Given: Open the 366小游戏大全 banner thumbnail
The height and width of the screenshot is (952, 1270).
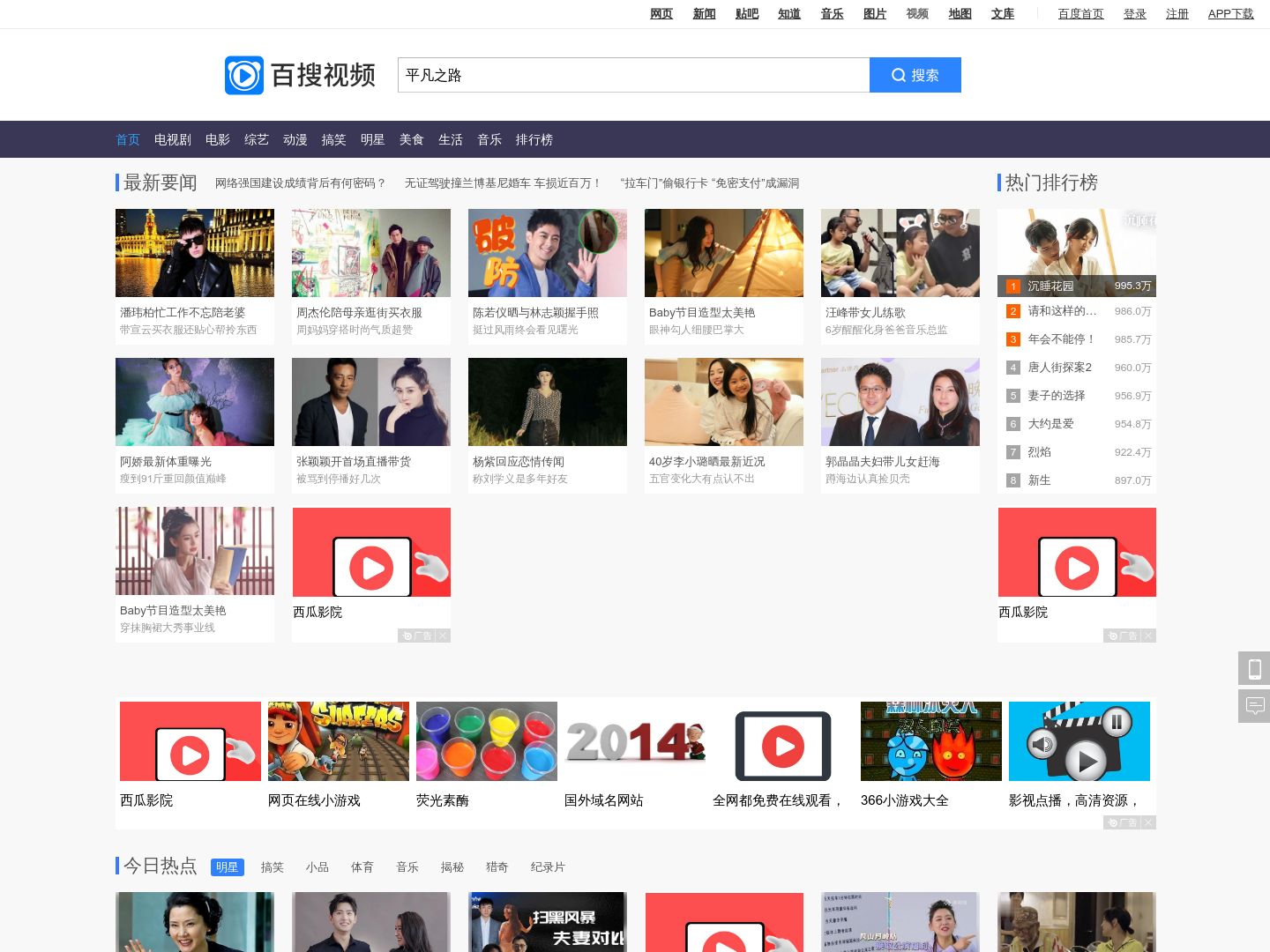Looking at the screenshot, I should 931,741.
